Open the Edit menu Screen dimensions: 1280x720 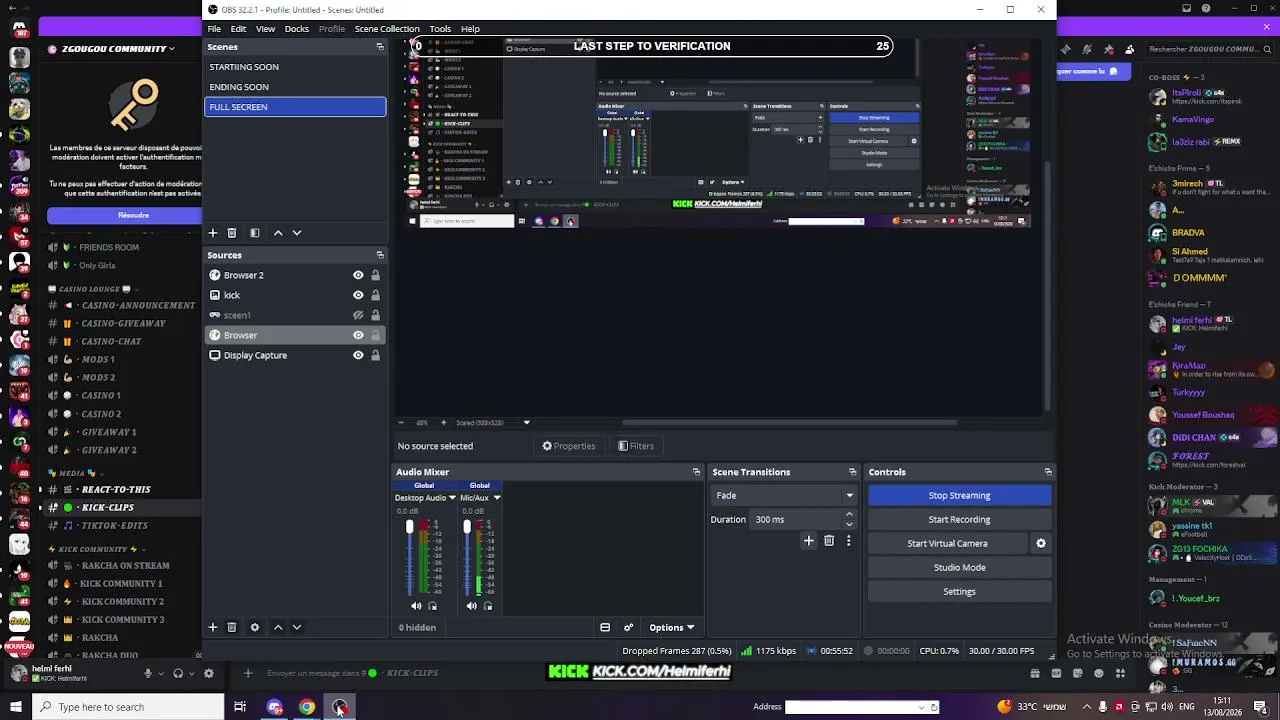pyautogui.click(x=238, y=29)
